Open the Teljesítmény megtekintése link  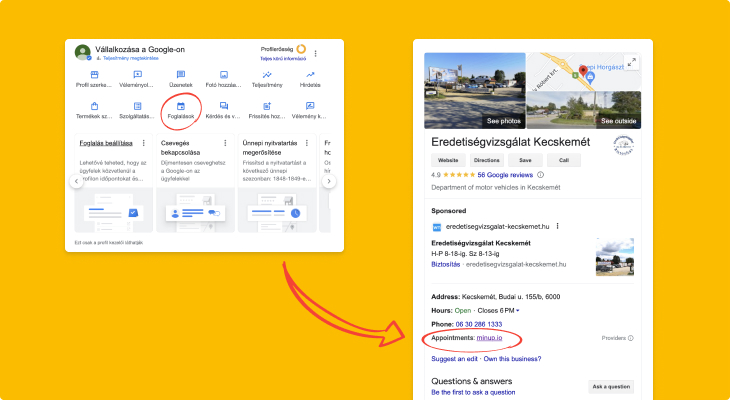pyautogui.click(x=131, y=58)
